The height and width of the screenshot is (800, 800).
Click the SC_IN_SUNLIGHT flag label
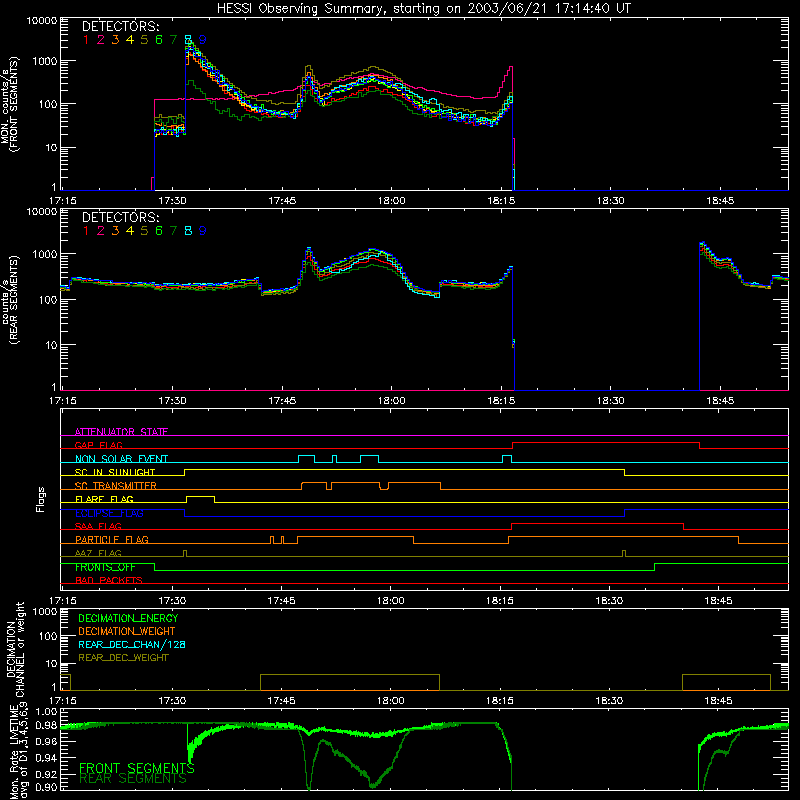click(x=115, y=472)
